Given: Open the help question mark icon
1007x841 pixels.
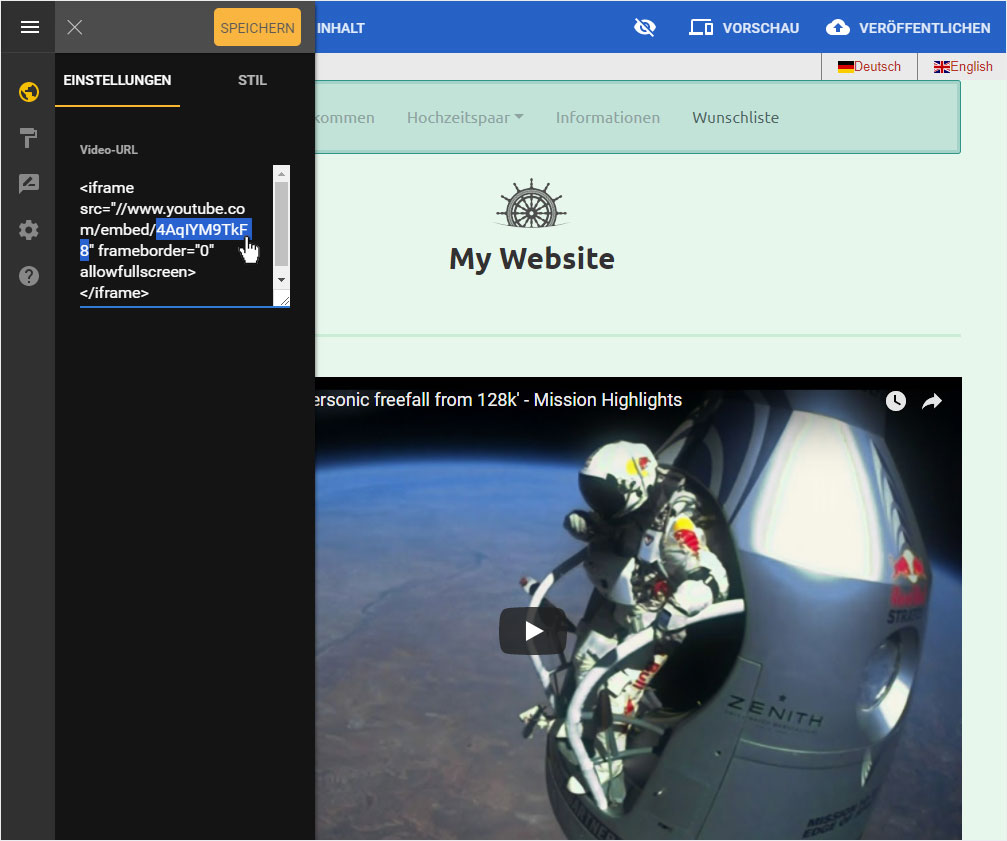Looking at the screenshot, I should (x=29, y=276).
